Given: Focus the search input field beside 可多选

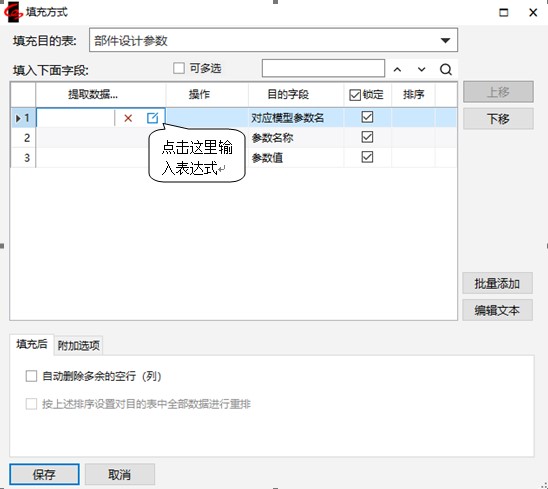Looking at the screenshot, I should (x=323, y=68).
